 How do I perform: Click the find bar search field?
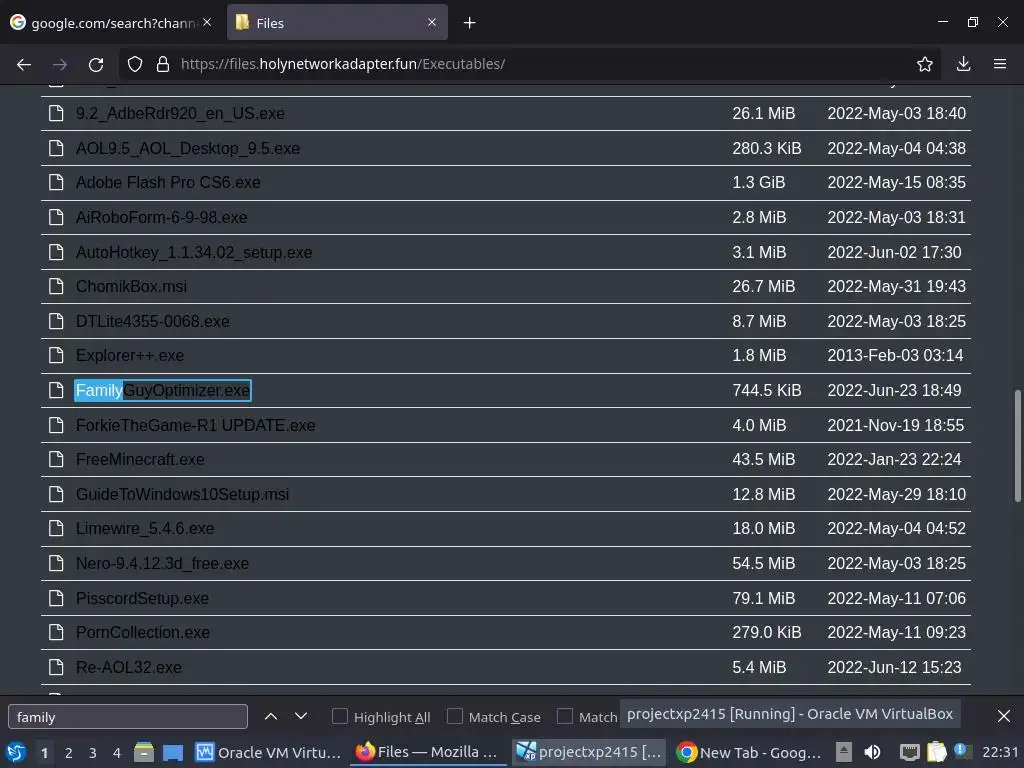point(128,716)
